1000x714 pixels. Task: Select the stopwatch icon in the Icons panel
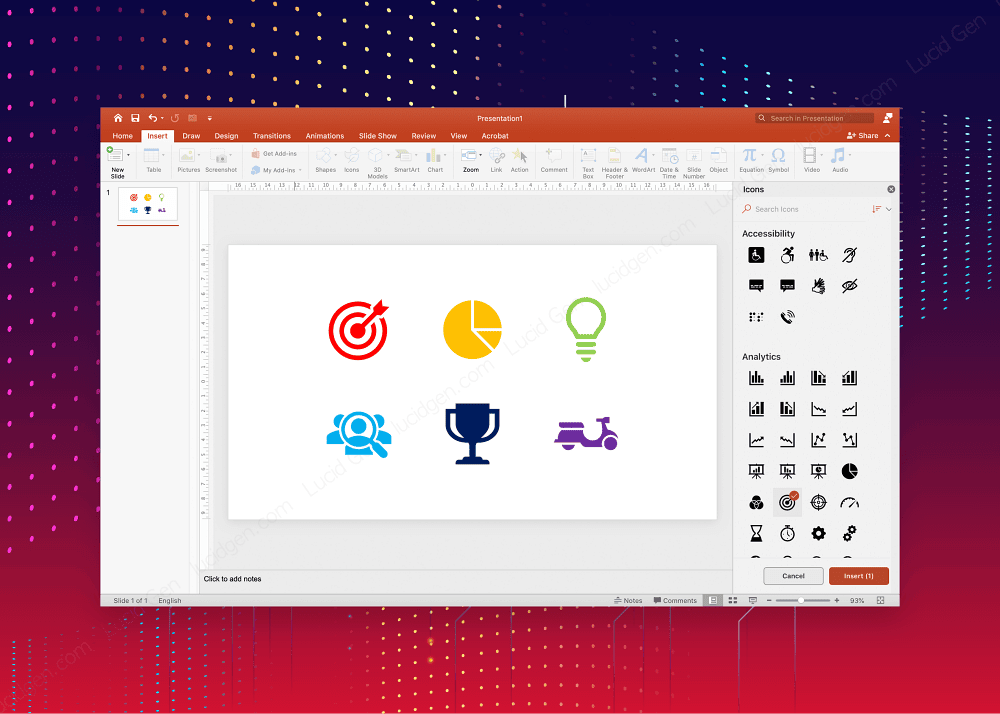(788, 533)
